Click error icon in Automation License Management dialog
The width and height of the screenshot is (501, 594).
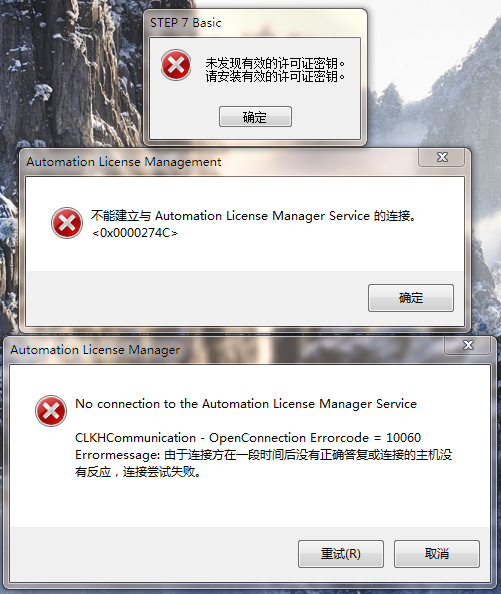67,223
